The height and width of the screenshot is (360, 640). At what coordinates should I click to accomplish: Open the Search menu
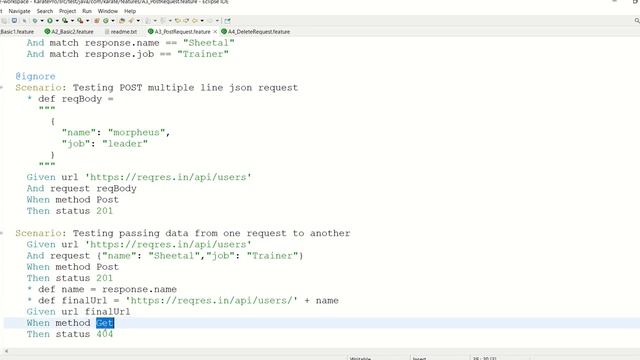pos(44,11)
